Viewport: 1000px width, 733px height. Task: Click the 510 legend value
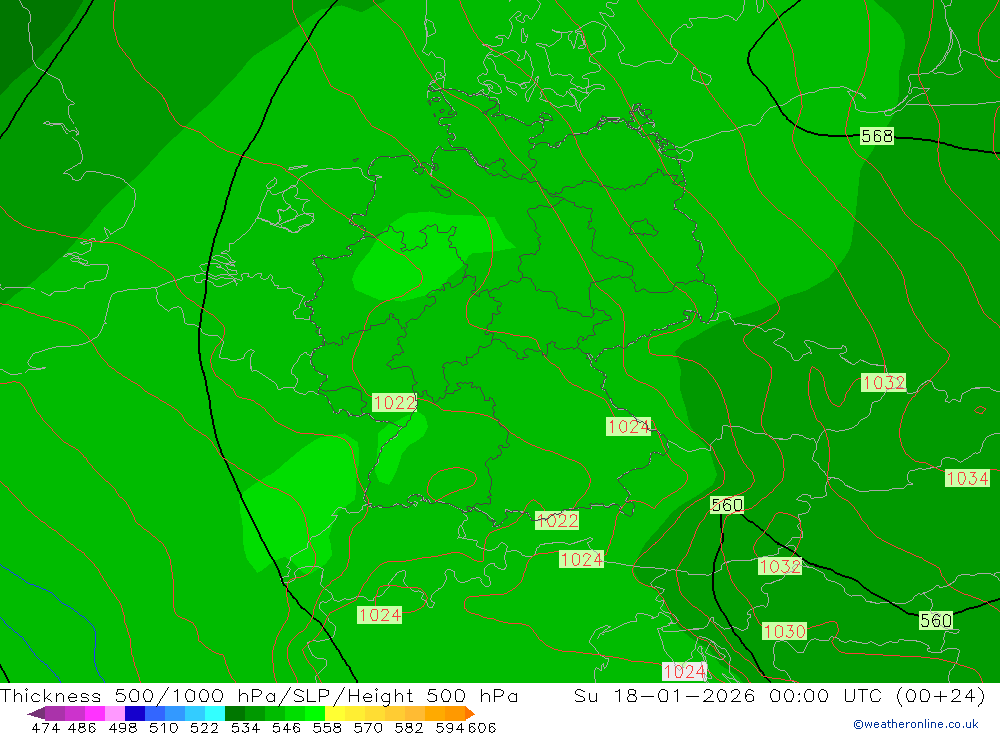[x=163, y=727]
